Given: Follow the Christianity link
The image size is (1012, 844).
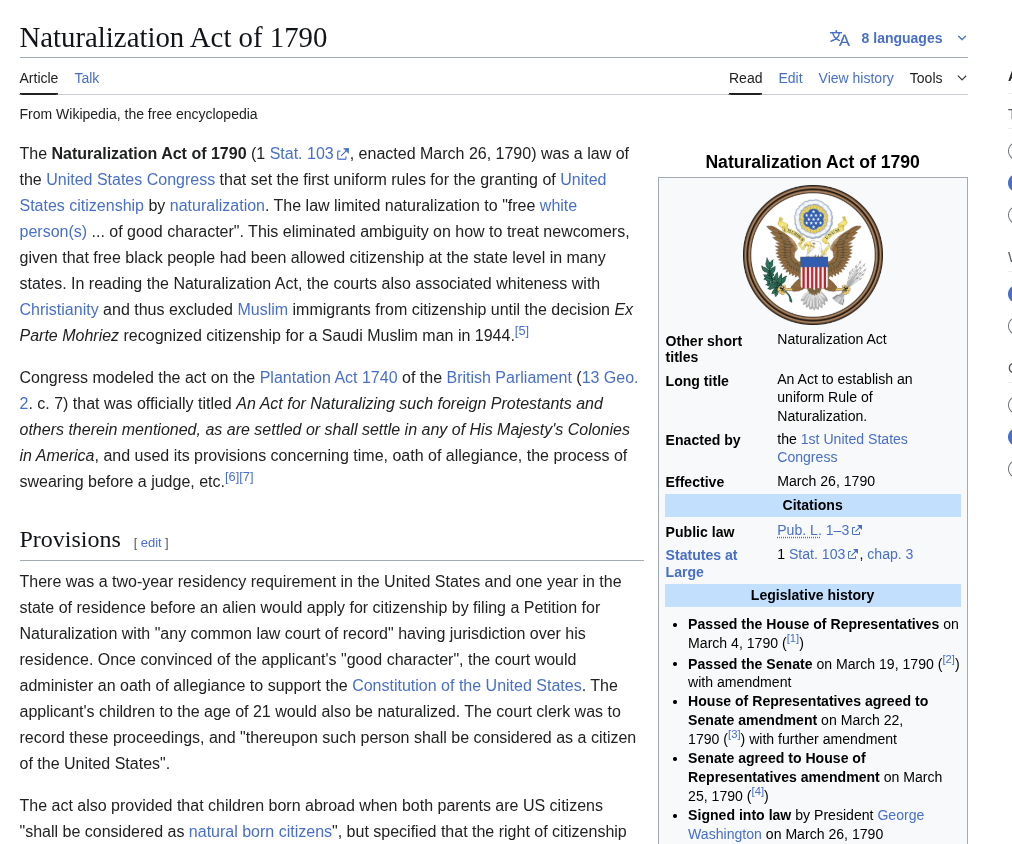Looking at the screenshot, I should click(59, 309).
